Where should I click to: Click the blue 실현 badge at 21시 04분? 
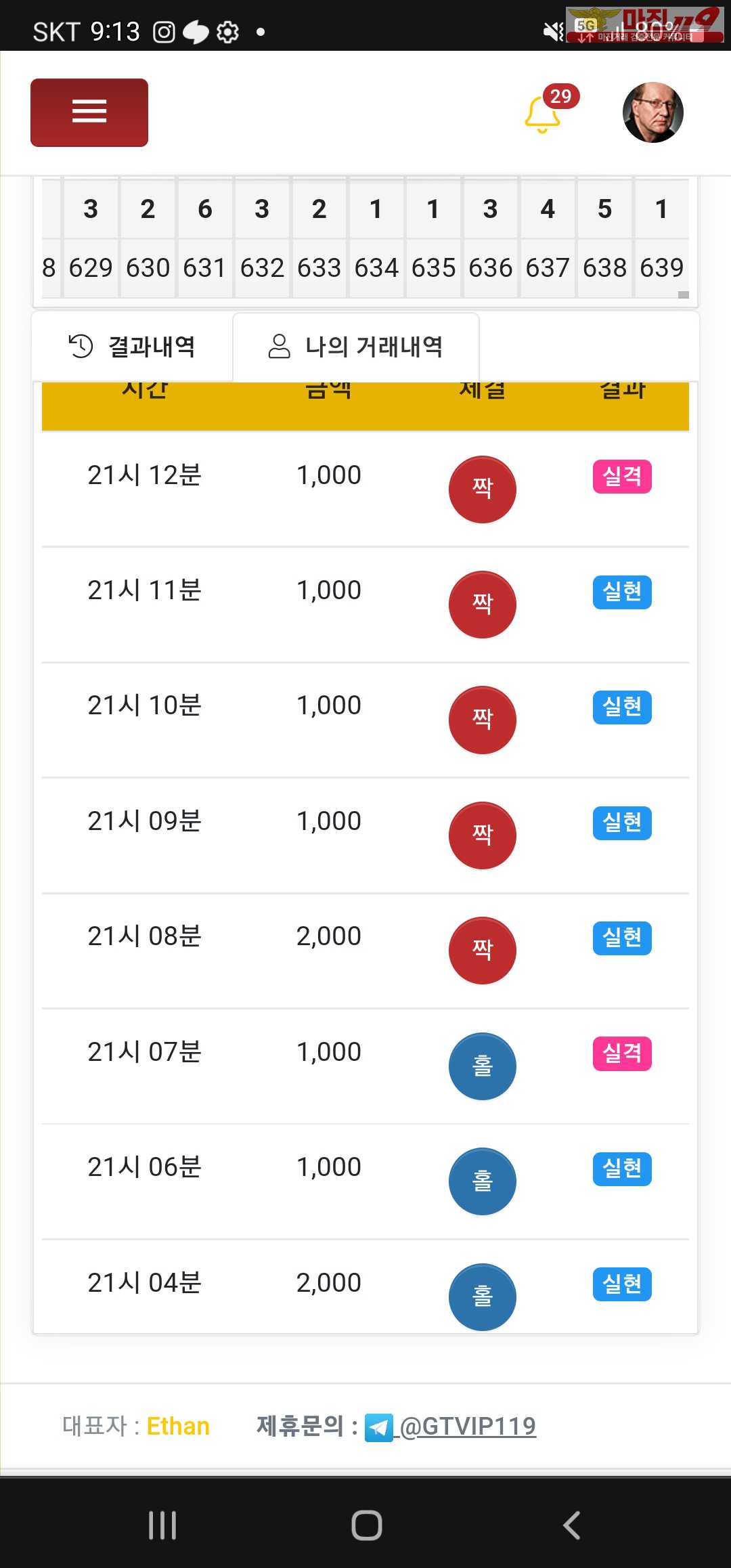622,1284
